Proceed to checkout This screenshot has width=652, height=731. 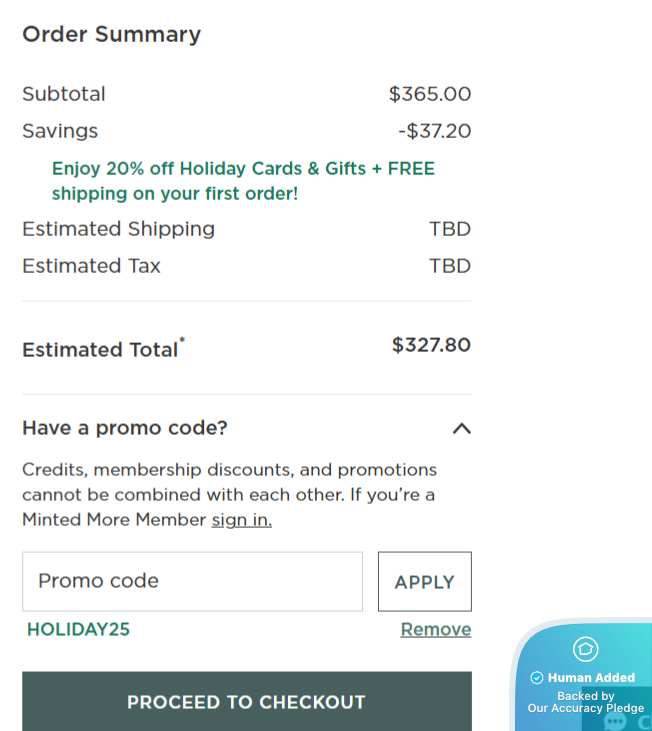[x=246, y=702]
